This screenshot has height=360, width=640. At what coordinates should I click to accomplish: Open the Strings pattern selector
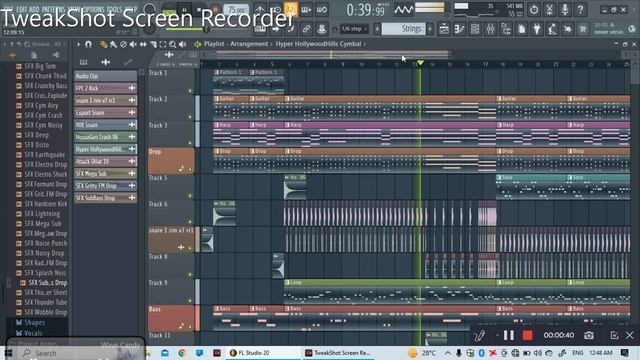point(403,29)
